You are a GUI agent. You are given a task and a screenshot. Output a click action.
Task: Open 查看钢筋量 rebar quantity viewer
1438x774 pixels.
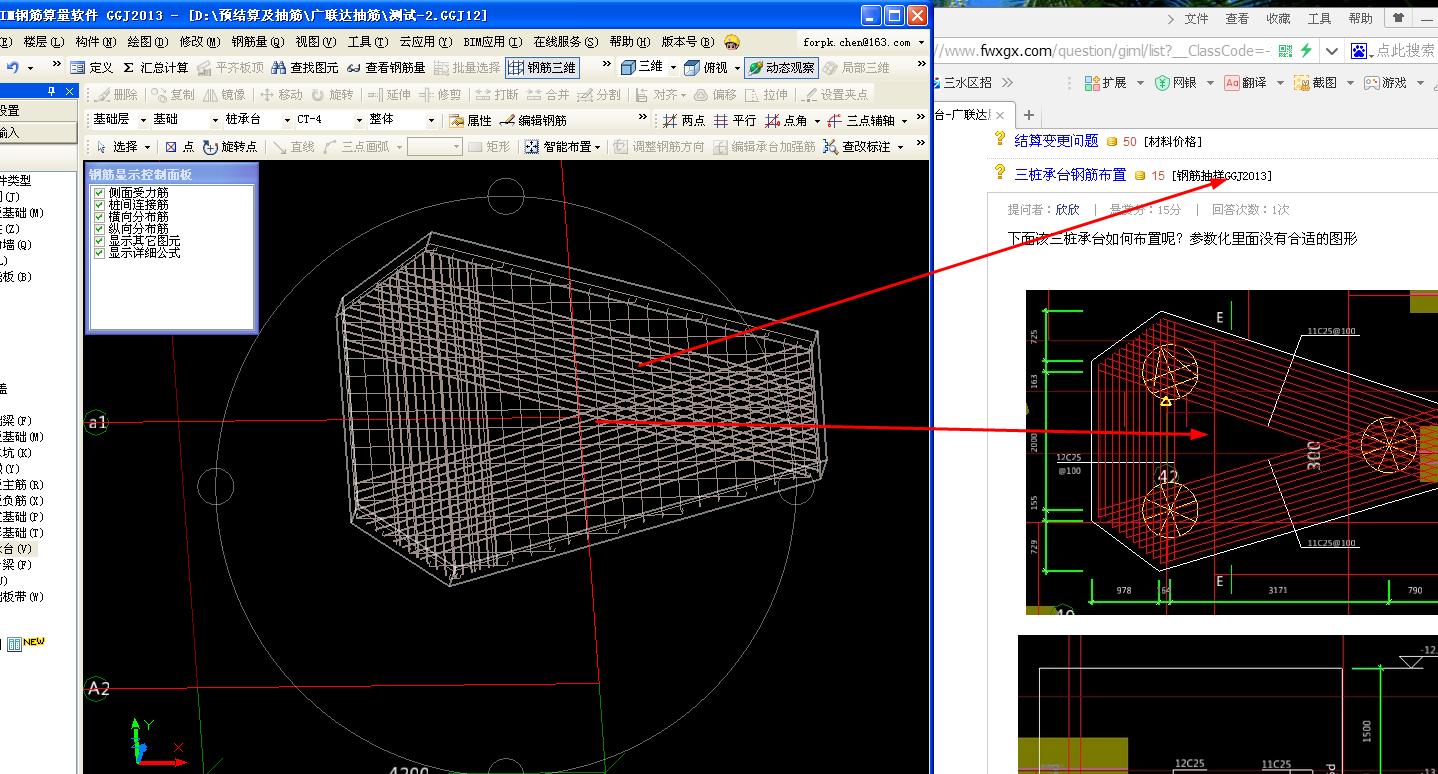(x=385, y=67)
